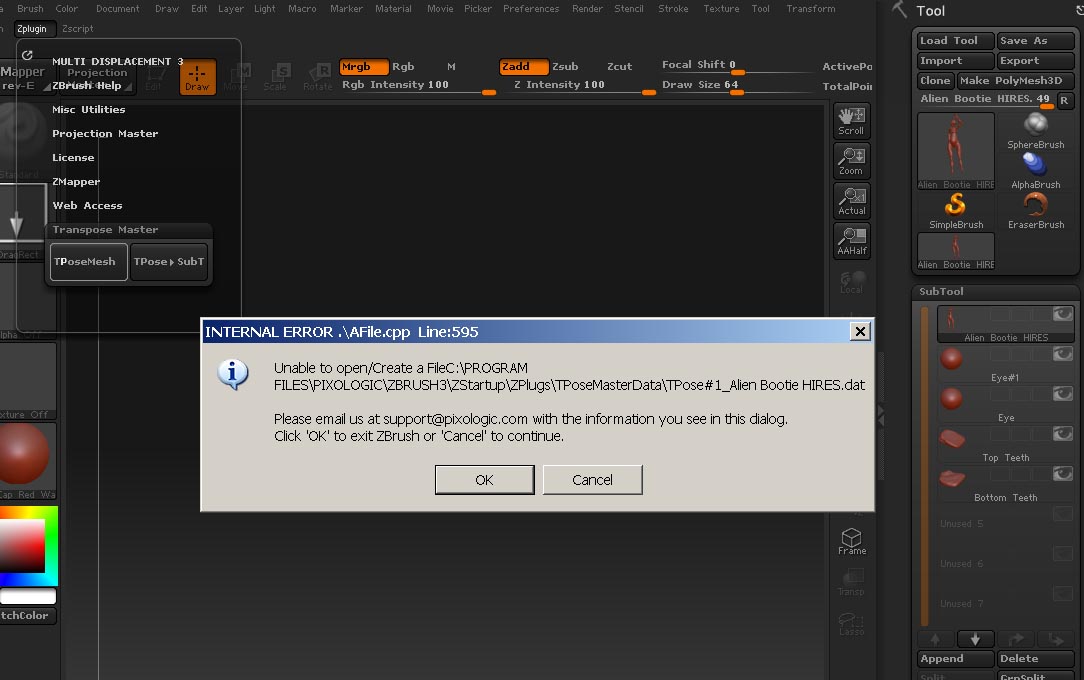Image resolution: width=1084 pixels, height=680 pixels.
Task: Toggle visibility of Bottom Teeth subtool
Action: 1063,473
